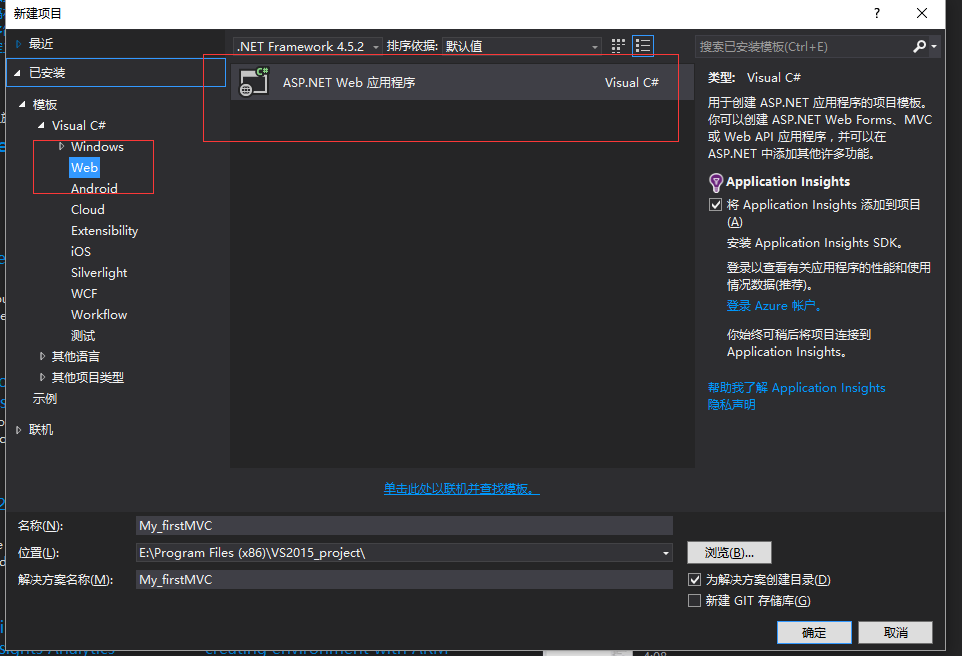Open the 隐私声明 privacy link
Screen dimensions: 962x656
(731, 404)
